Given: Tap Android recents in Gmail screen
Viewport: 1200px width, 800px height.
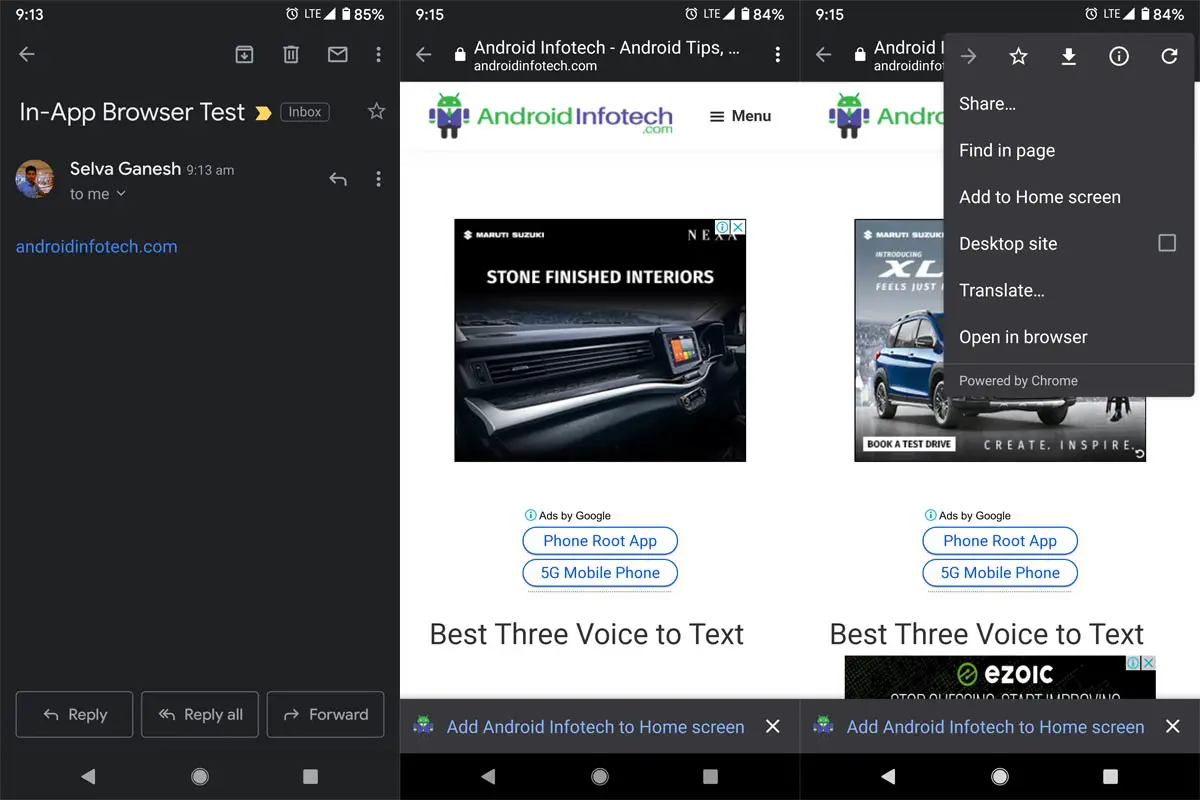Looking at the screenshot, I should click(310, 776).
